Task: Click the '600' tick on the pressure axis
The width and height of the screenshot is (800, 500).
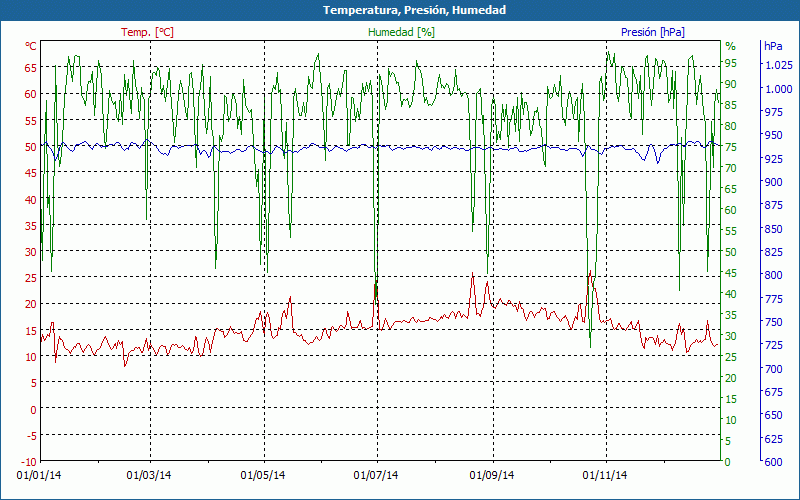Action: click(x=773, y=462)
